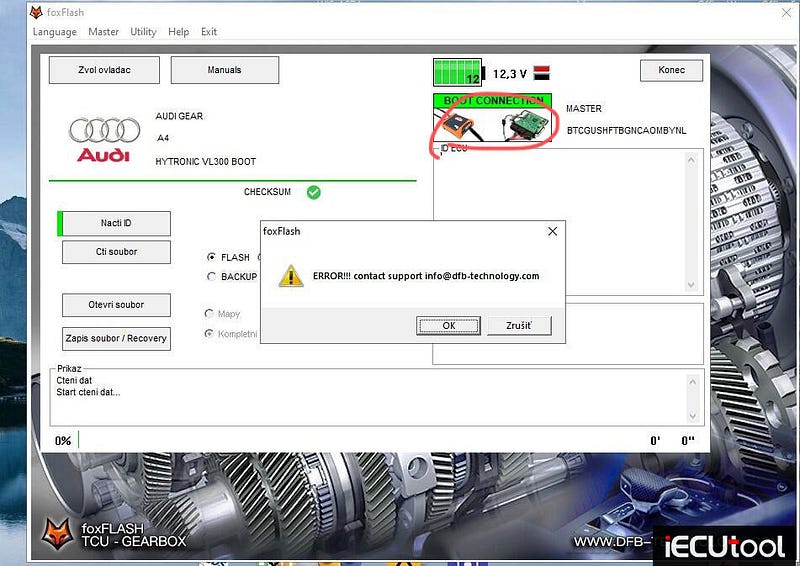This screenshot has height=566, width=800.
Task: Click the ID ECU panel scroll up arrow
Action: coord(691,160)
